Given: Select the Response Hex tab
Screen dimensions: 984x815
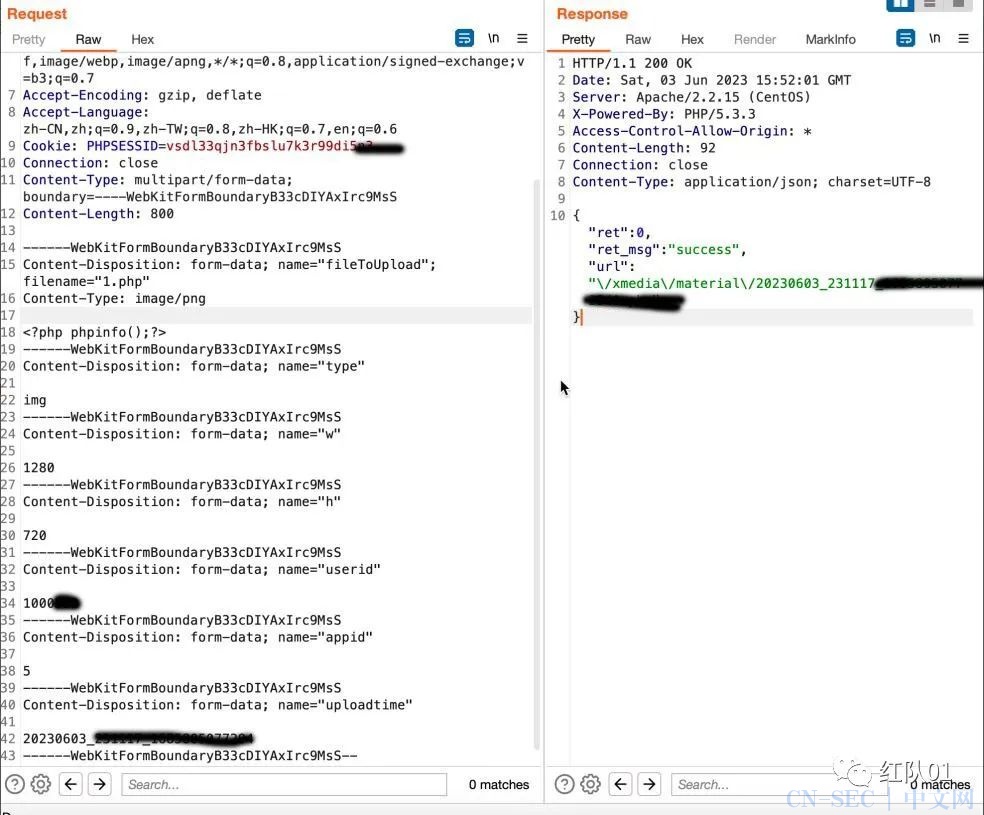Looking at the screenshot, I should pos(692,40).
